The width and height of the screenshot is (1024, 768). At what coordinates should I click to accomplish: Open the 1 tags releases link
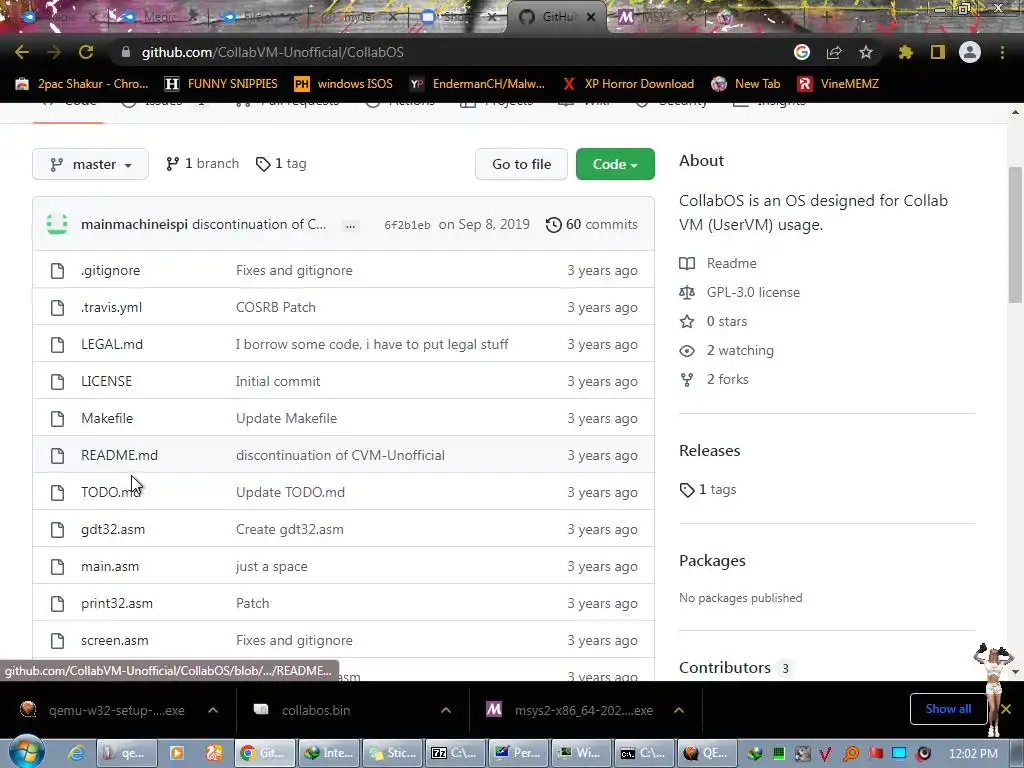click(708, 489)
